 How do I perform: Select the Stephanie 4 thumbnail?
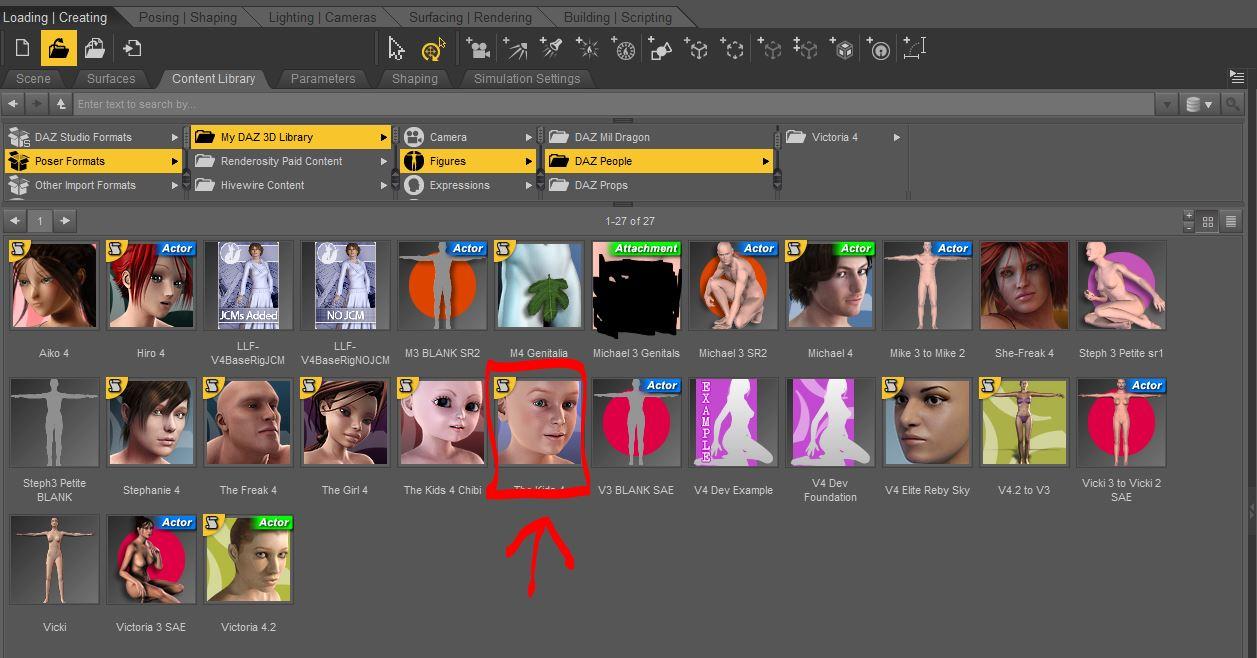(151, 423)
